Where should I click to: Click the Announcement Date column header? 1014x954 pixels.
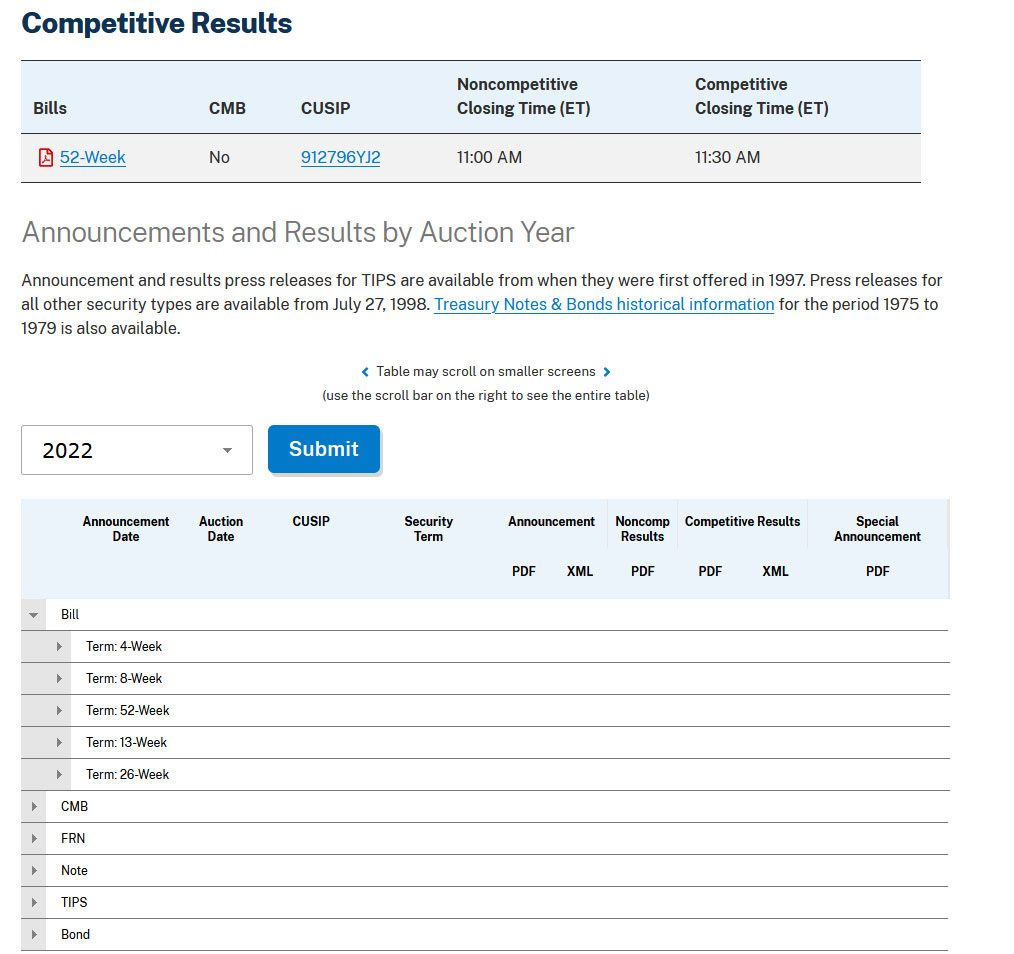click(126, 529)
